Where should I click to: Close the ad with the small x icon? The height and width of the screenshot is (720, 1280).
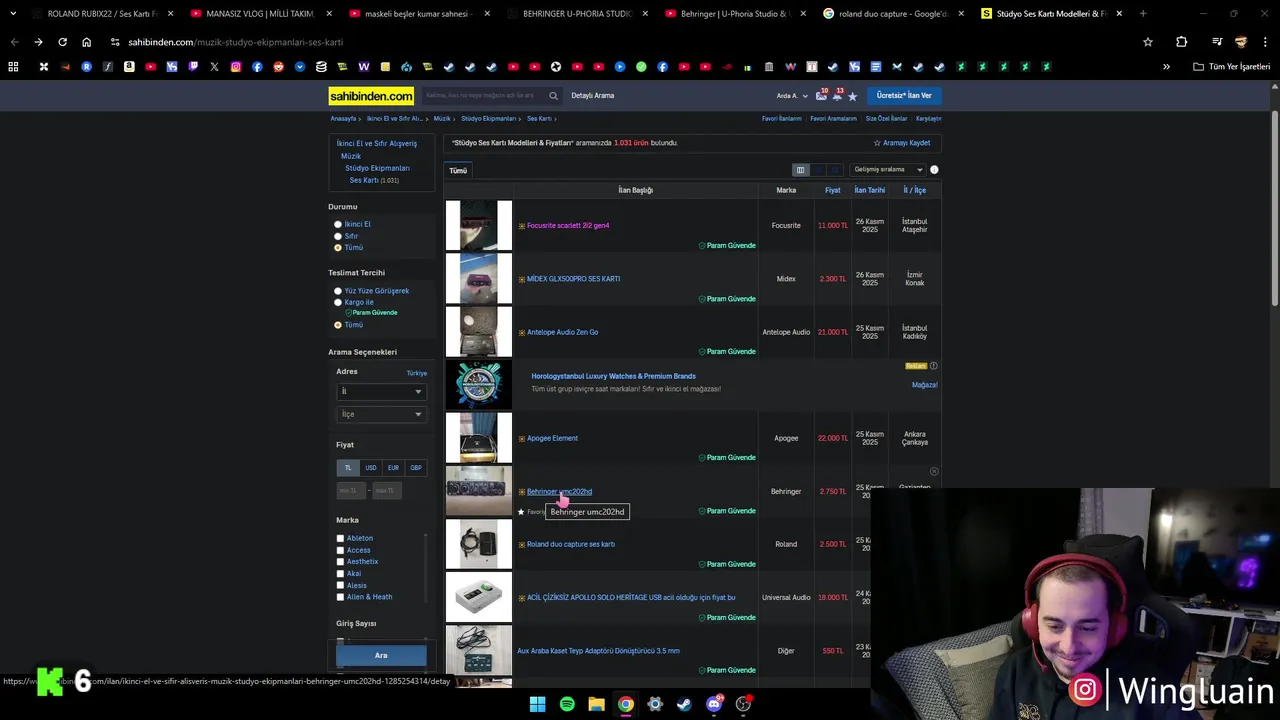click(x=934, y=471)
